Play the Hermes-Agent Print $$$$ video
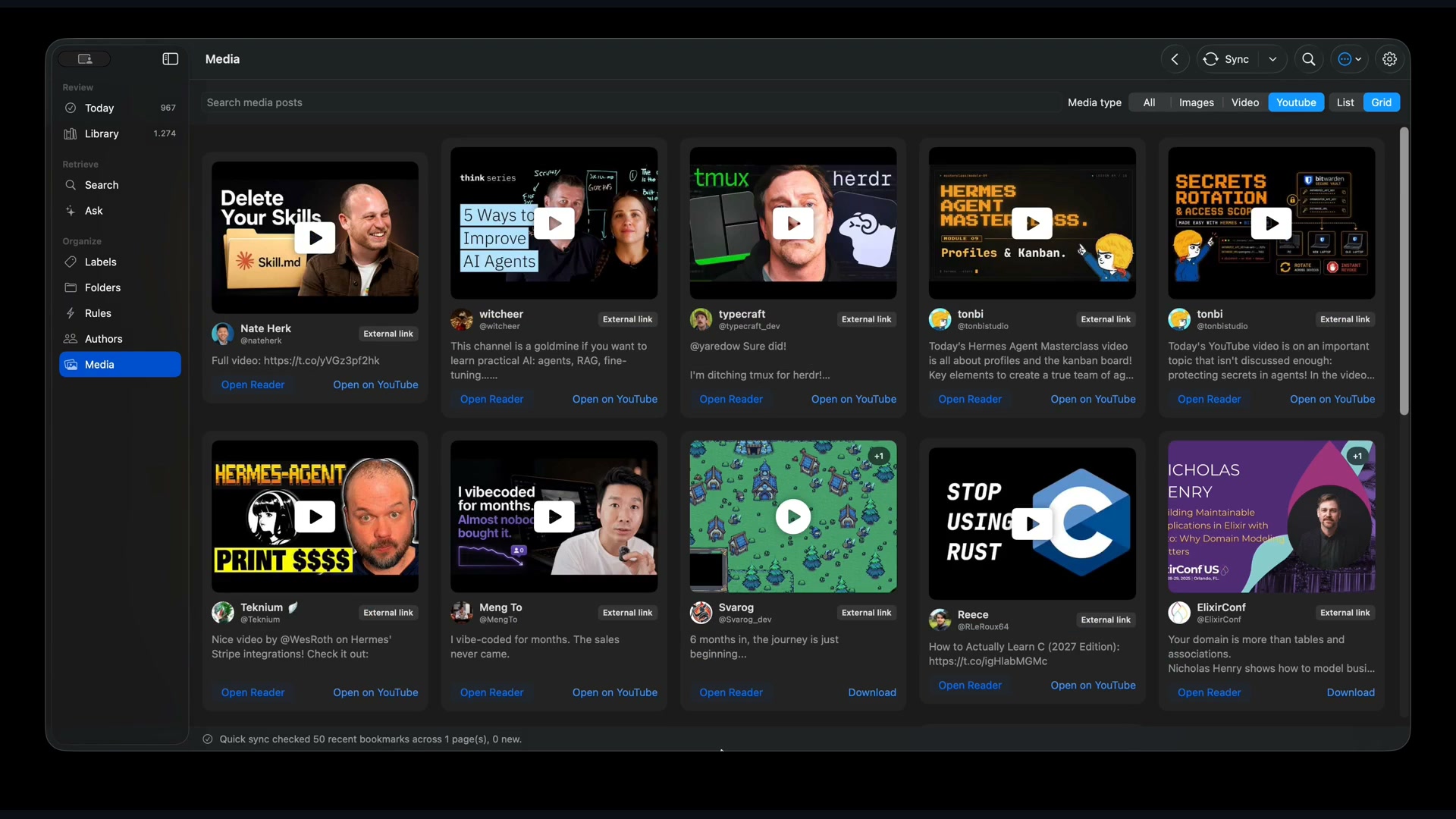1456x819 pixels. click(315, 517)
